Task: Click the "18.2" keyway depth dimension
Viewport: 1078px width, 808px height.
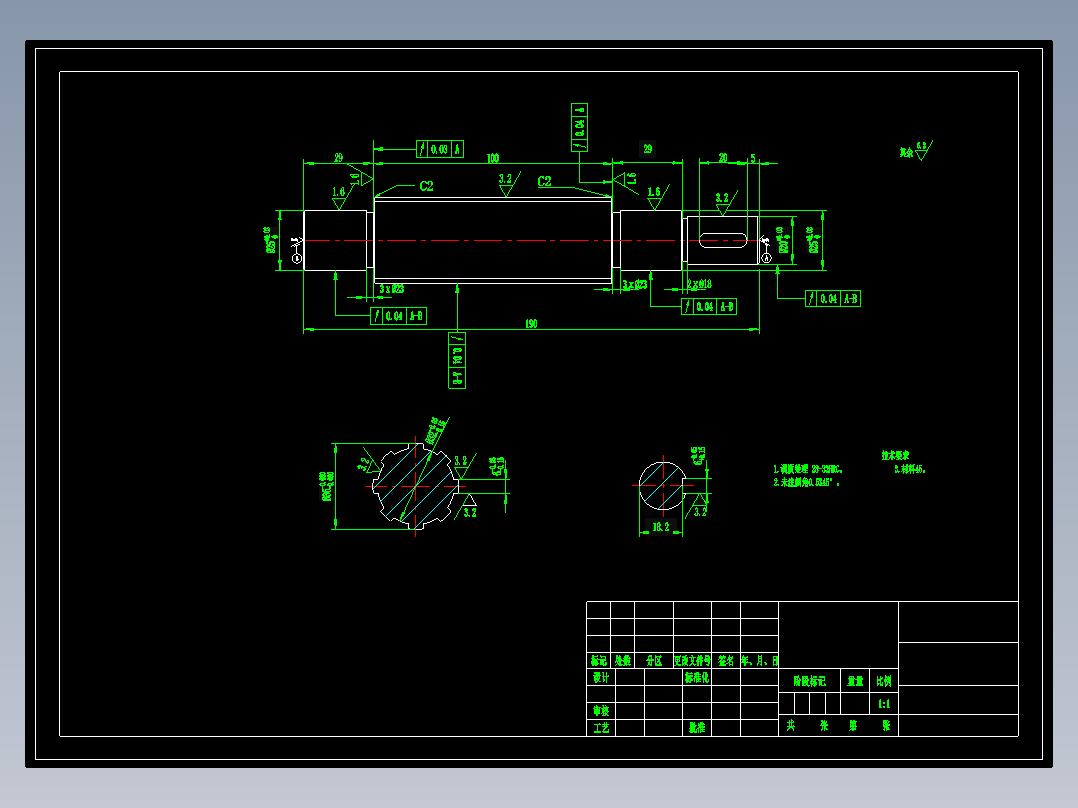Action: point(661,527)
